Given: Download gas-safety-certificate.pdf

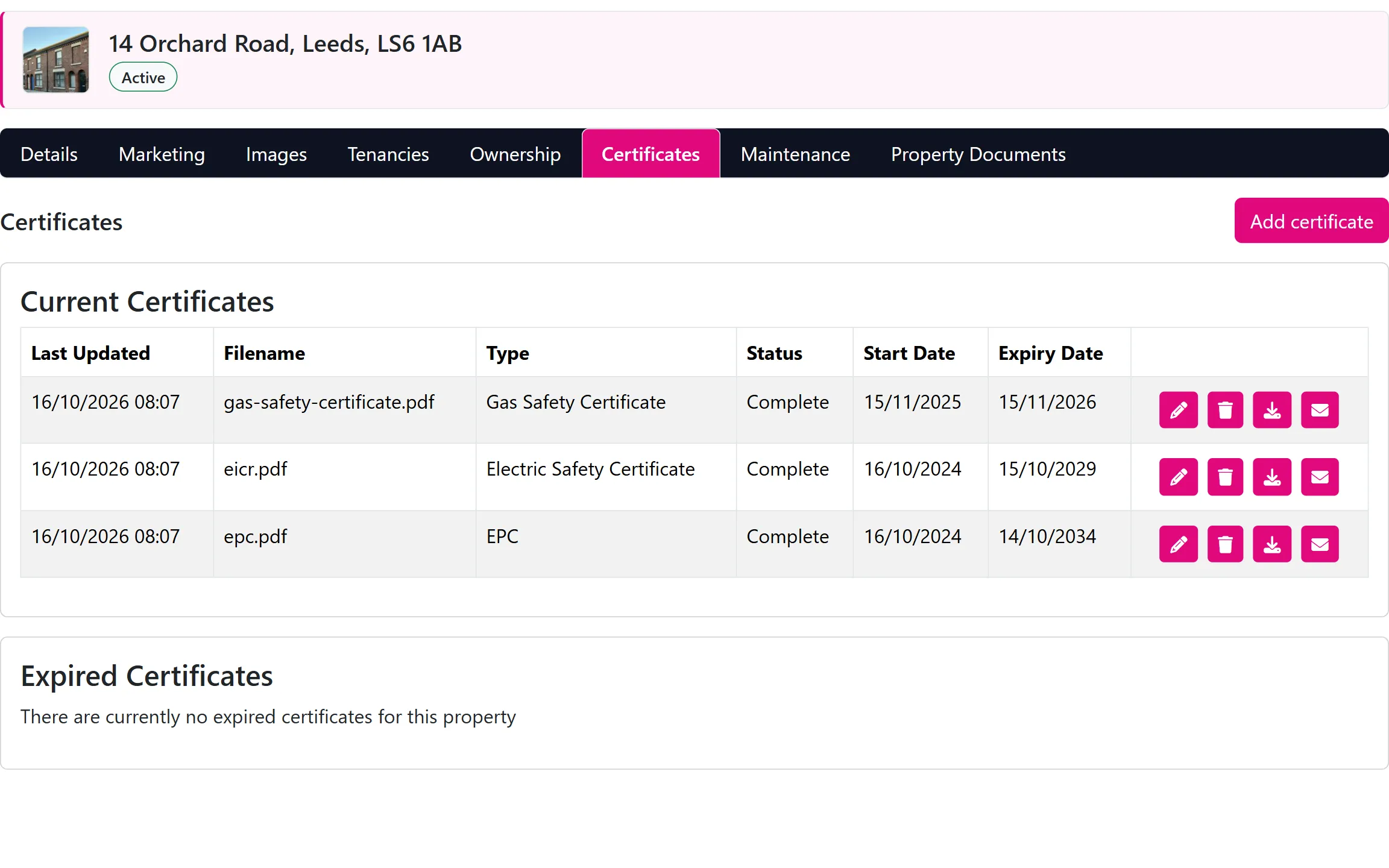Looking at the screenshot, I should pos(1272,410).
